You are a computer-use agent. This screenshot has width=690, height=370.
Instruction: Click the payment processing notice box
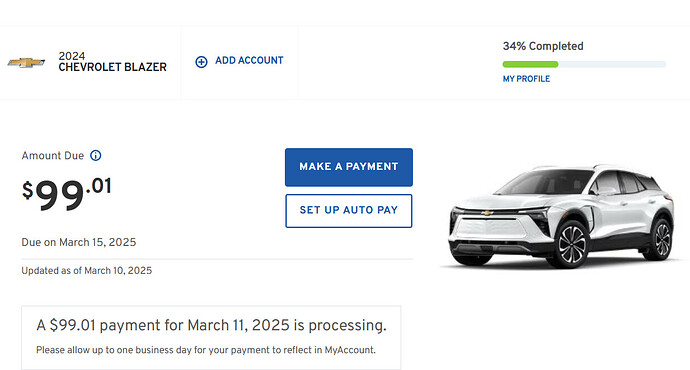[x=211, y=337]
